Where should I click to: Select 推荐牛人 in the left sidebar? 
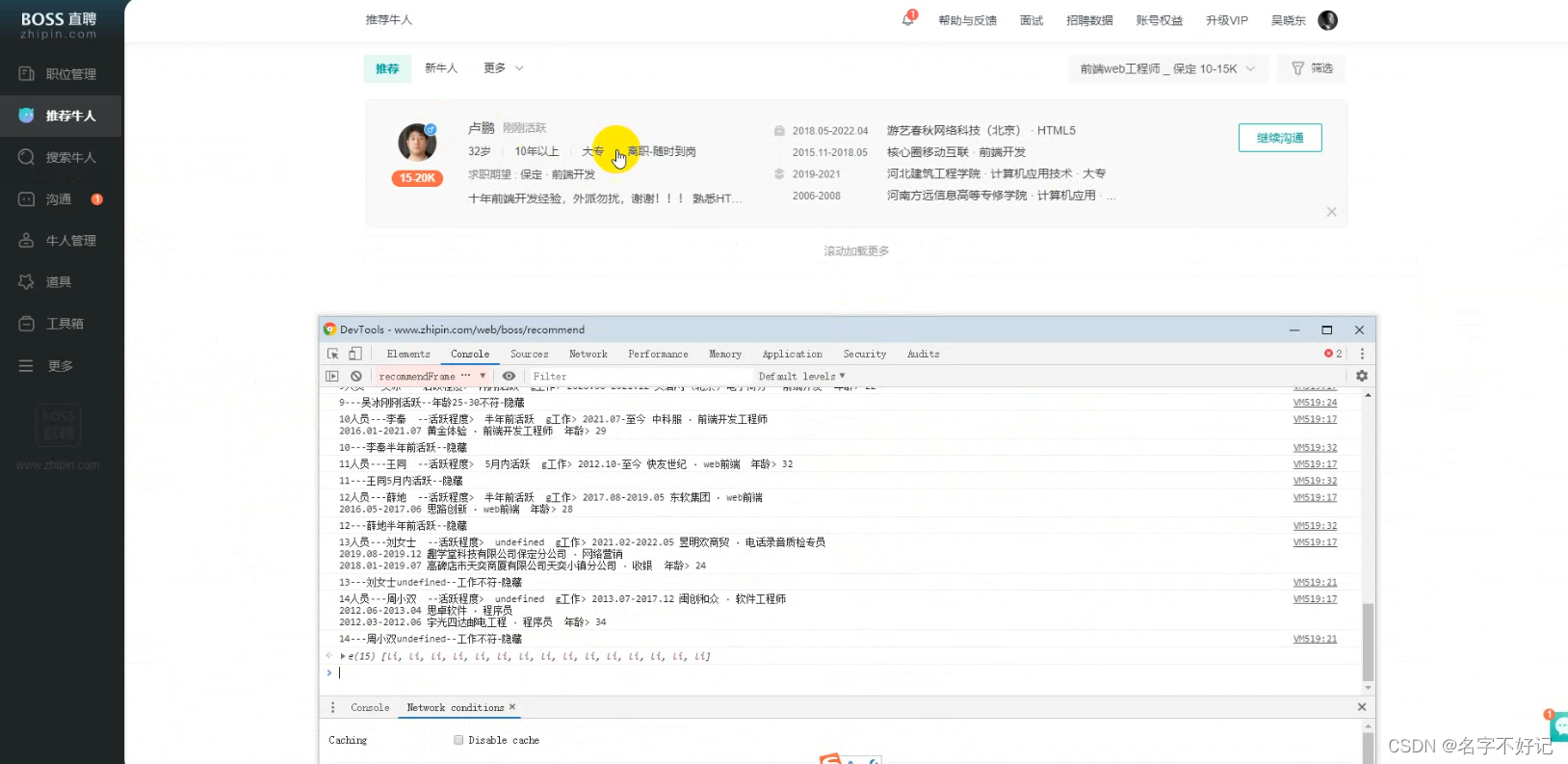[62, 116]
